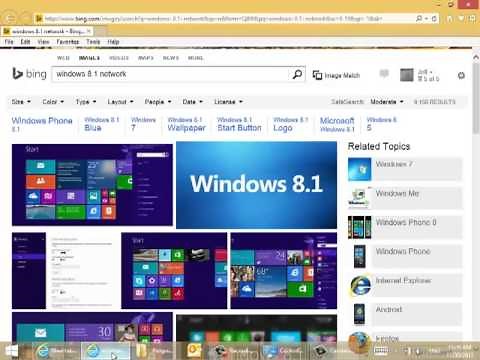The image size is (480, 360).
Task: Open the large Windows 8.1 blue image
Action: 256,185
